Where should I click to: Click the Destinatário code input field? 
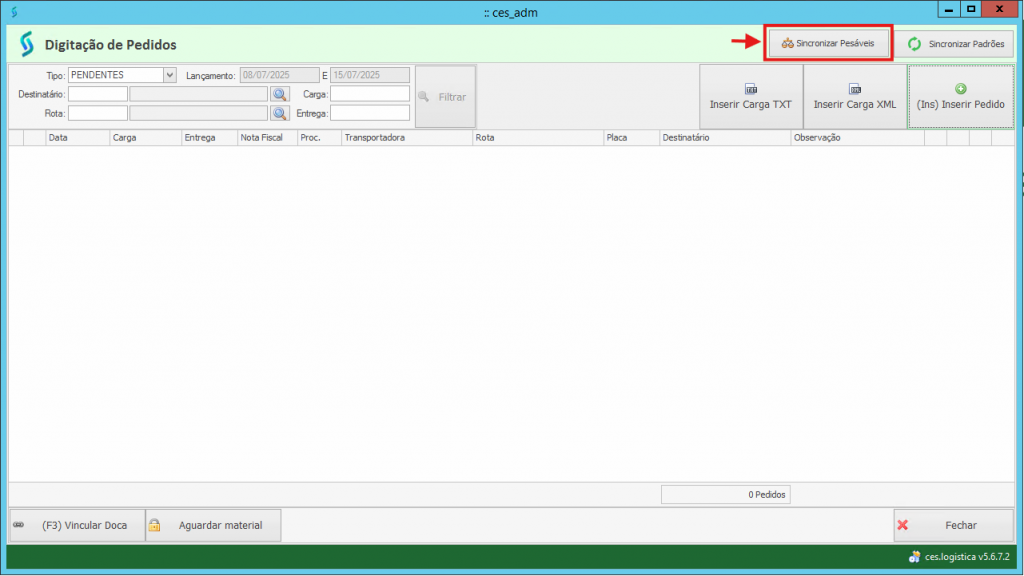coord(98,95)
